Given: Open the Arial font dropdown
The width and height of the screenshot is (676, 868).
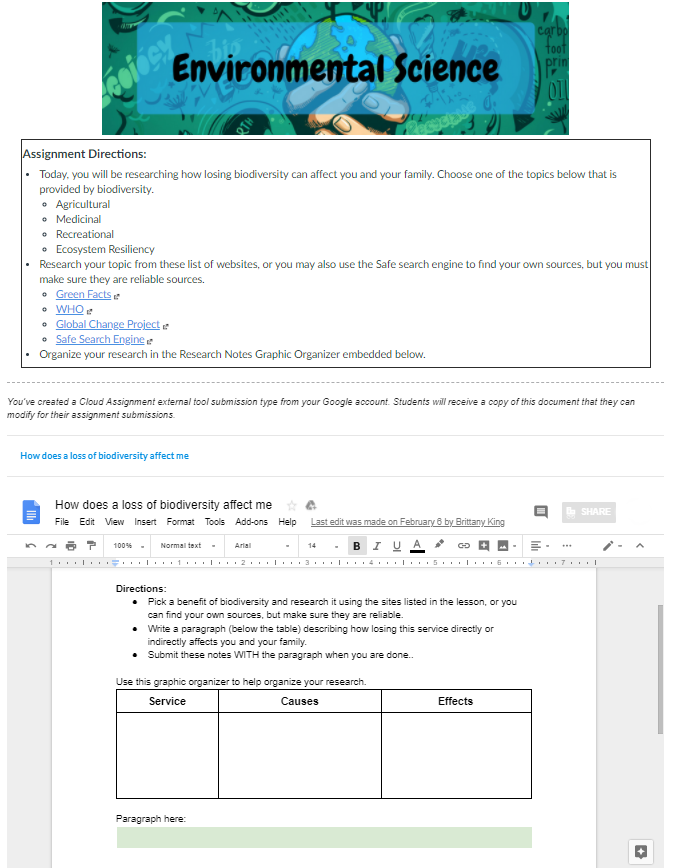Looking at the screenshot, I should 260,546.
